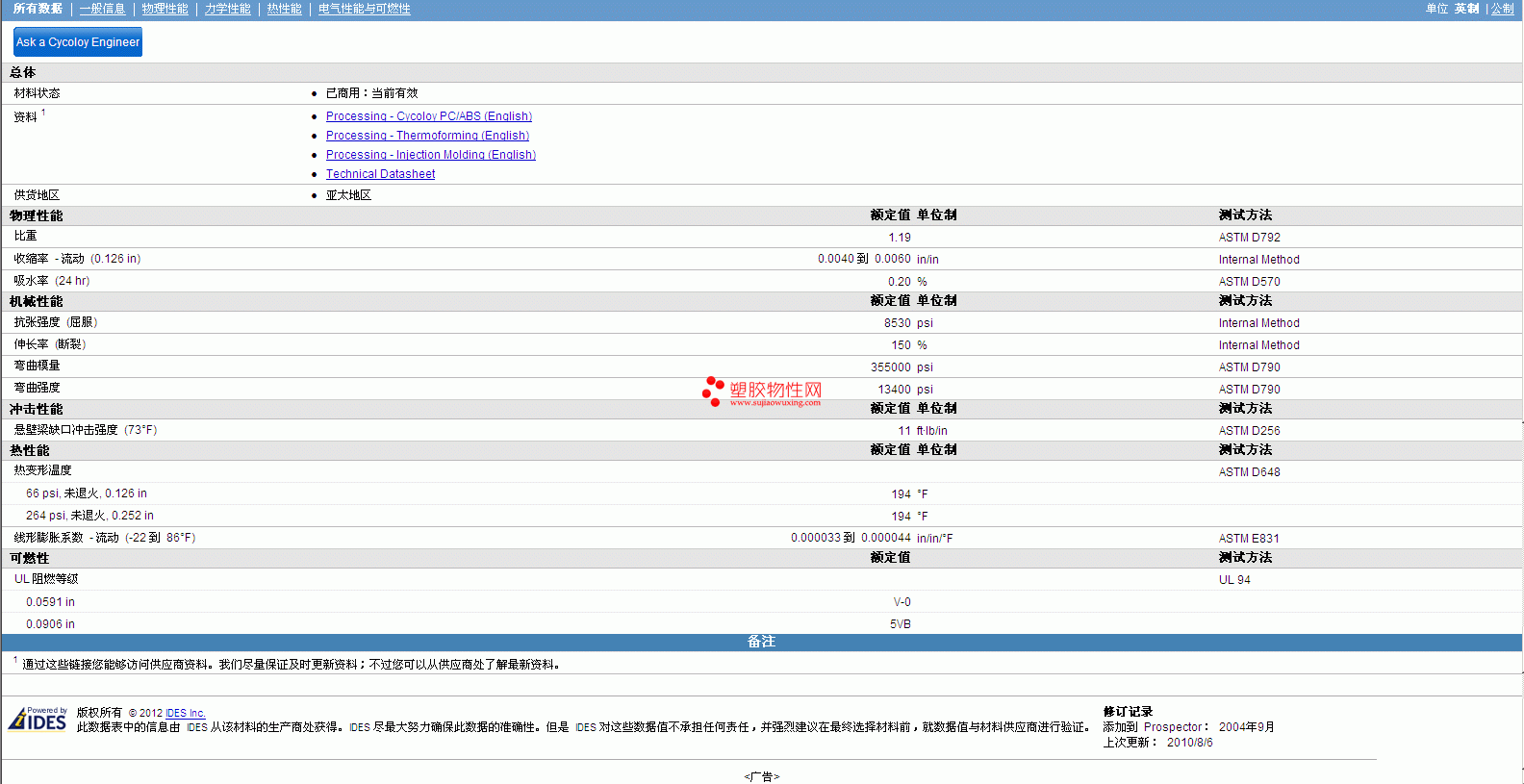Viewport: 1524px width, 784px height.
Task: Click the 已商用：当前有效 status text
Action: coord(371,93)
